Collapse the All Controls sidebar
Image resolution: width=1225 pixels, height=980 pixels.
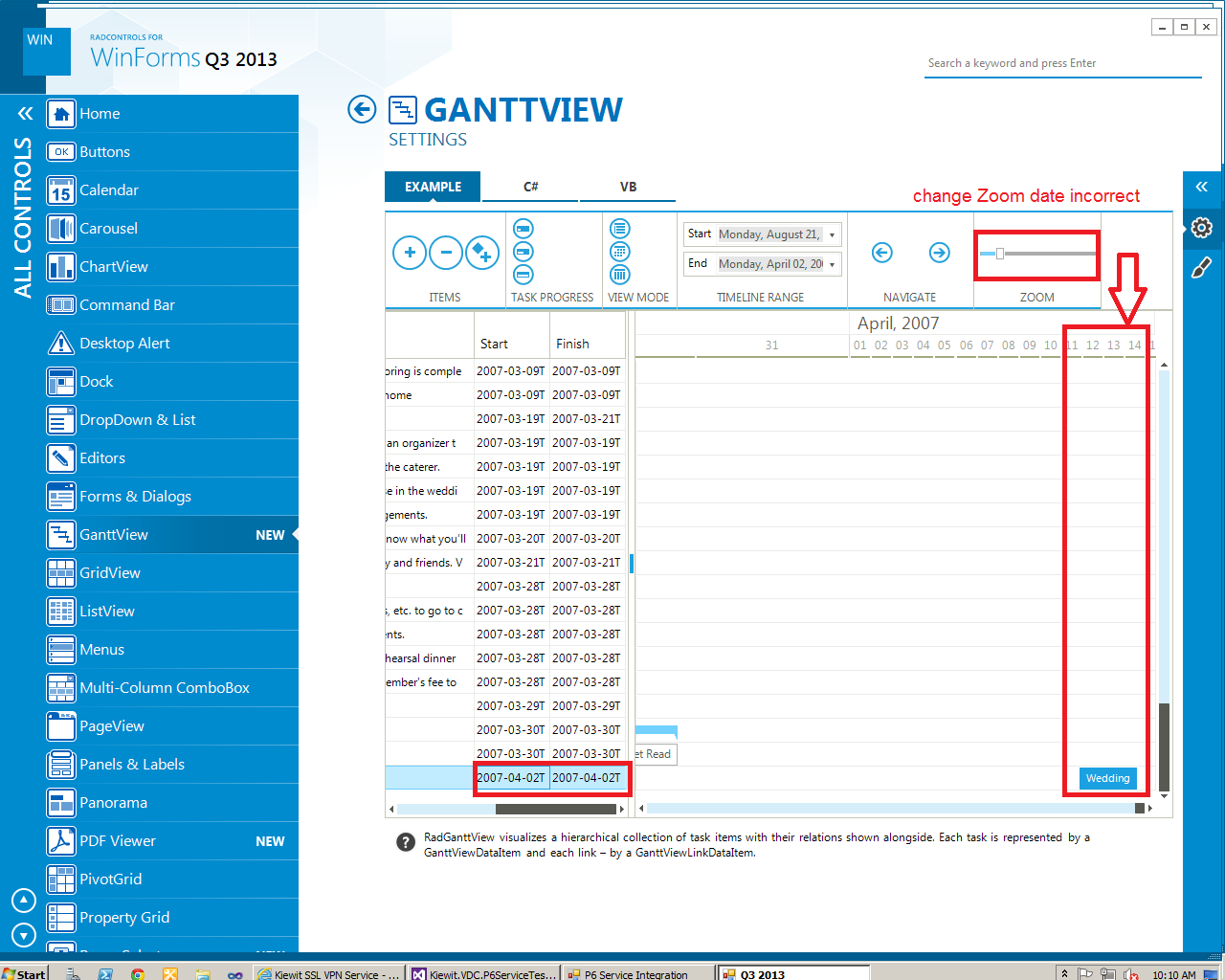[25, 114]
